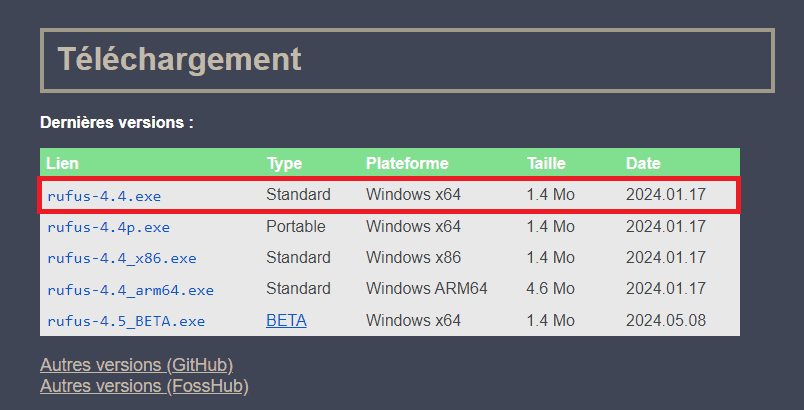Click the Taille column header
This screenshot has height=410, width=804.
pos(546,163)
